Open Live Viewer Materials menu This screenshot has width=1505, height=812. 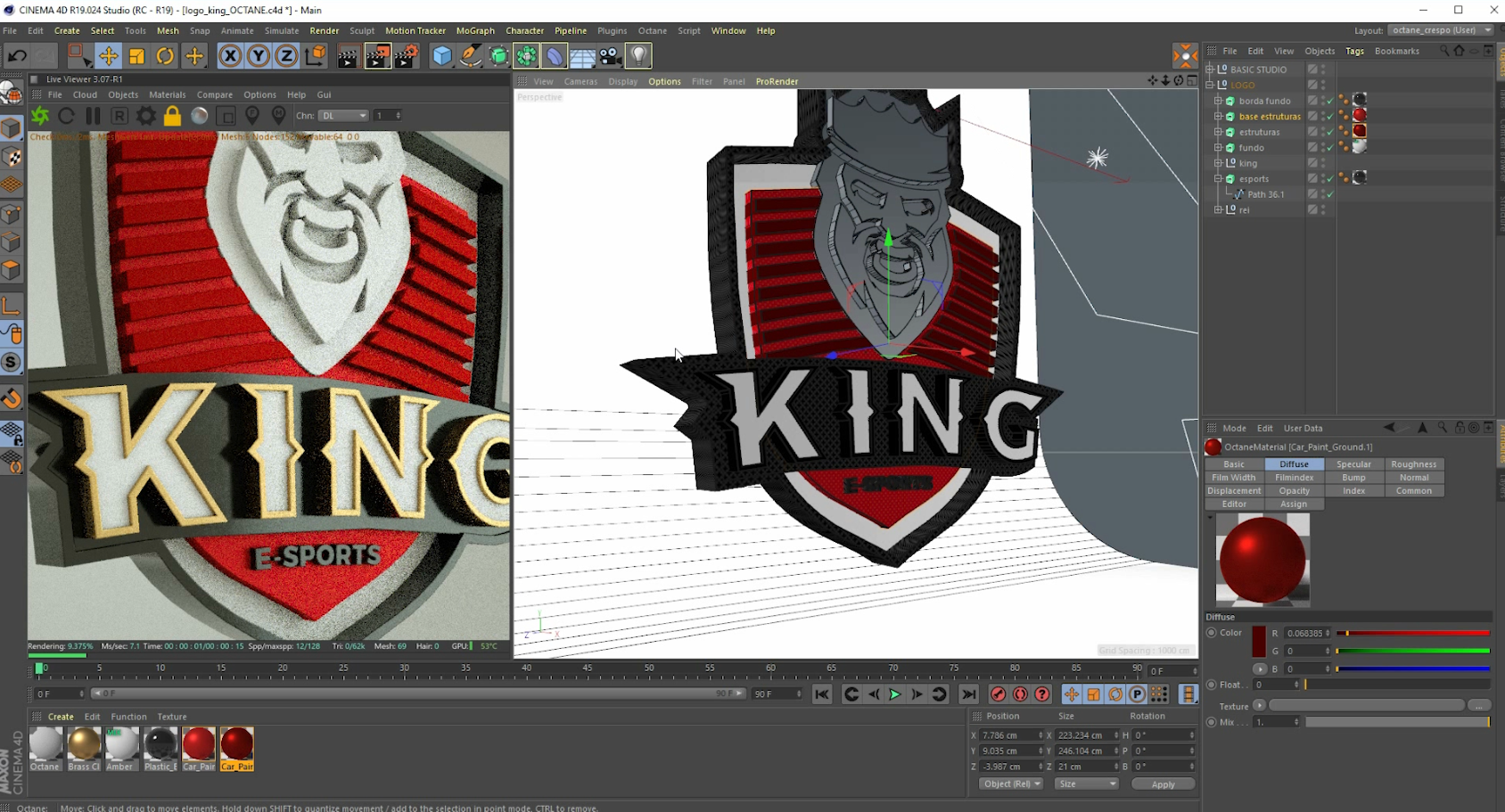[x=168, y=94]
